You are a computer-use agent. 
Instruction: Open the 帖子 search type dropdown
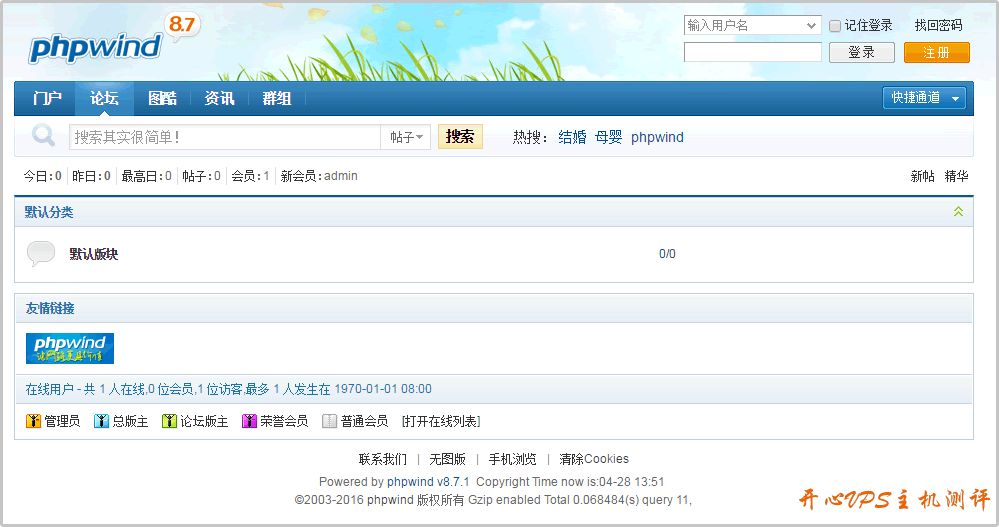[x=406, y=137]
